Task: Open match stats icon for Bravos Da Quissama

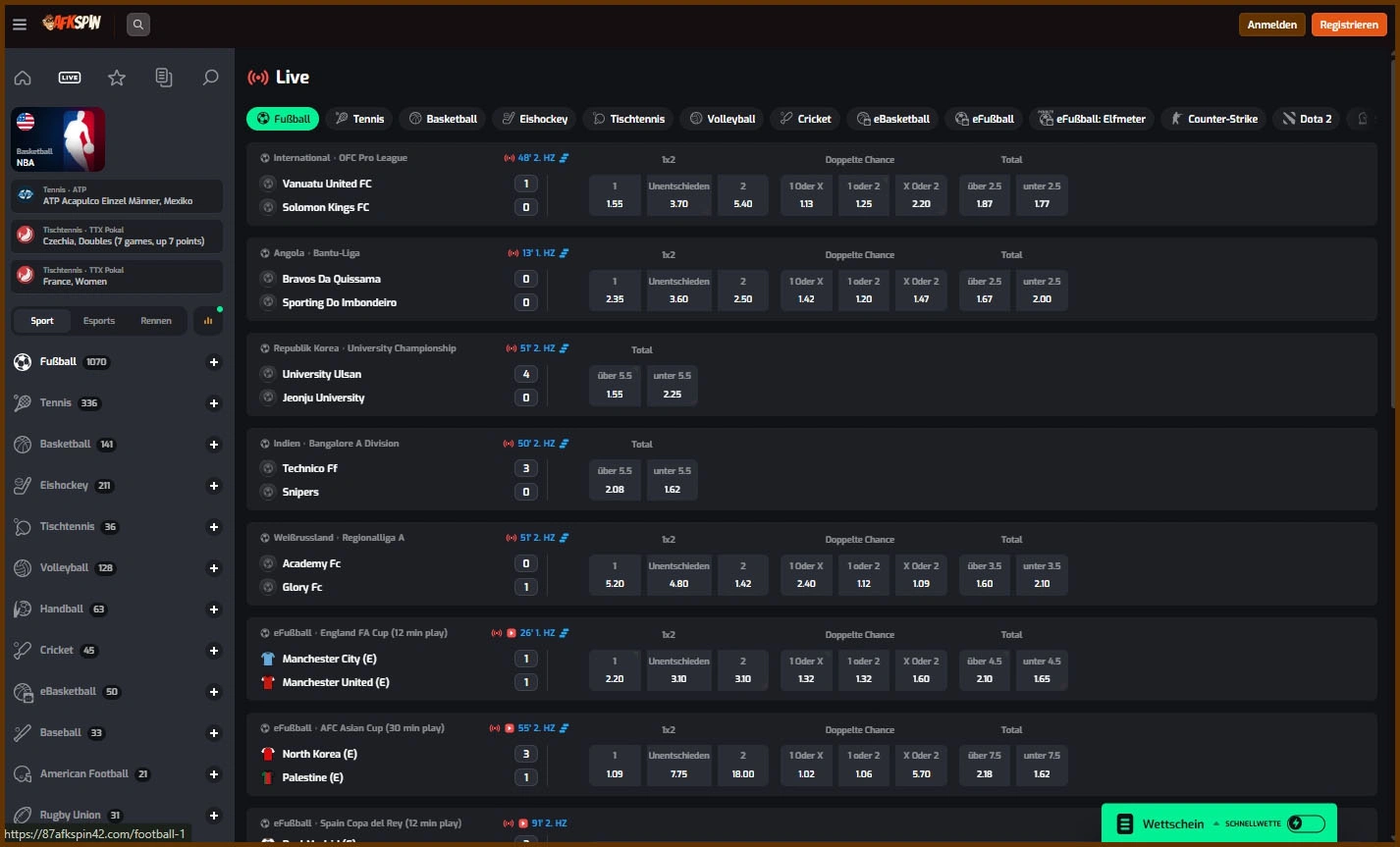Action: pyautogui.click(x=565, y=253)
